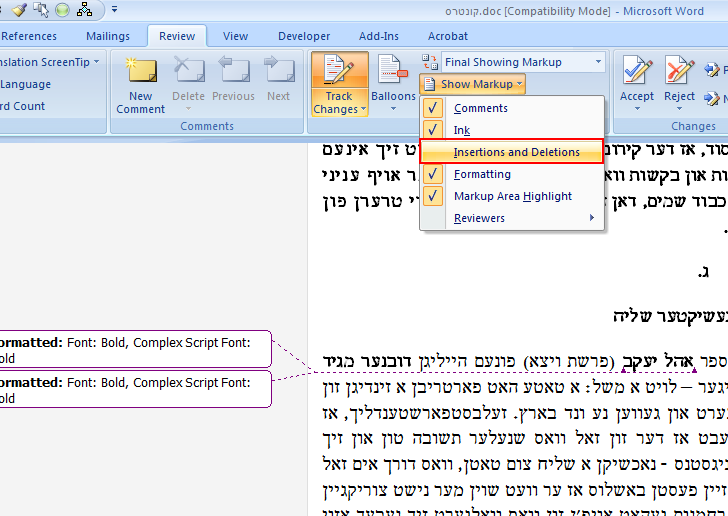Uncheck Formatting in Show Markup menu
Screen dimensions: 728x516
click(x=512, y=174)
